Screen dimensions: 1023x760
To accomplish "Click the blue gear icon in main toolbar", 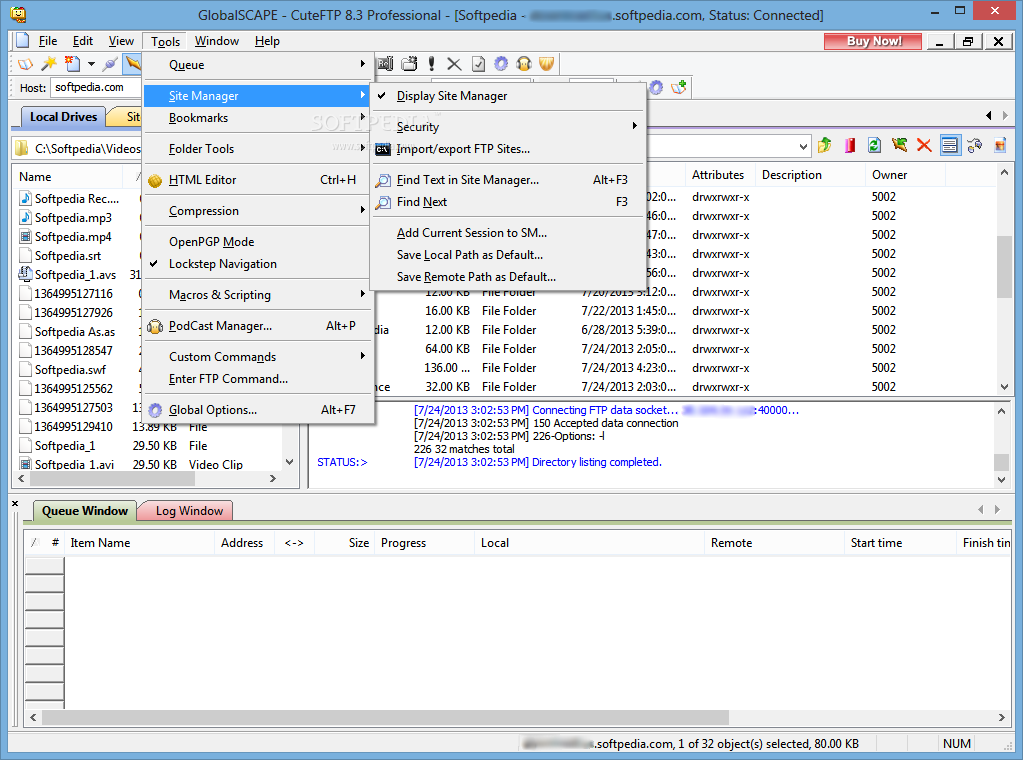I will click(x=501, y=64).
